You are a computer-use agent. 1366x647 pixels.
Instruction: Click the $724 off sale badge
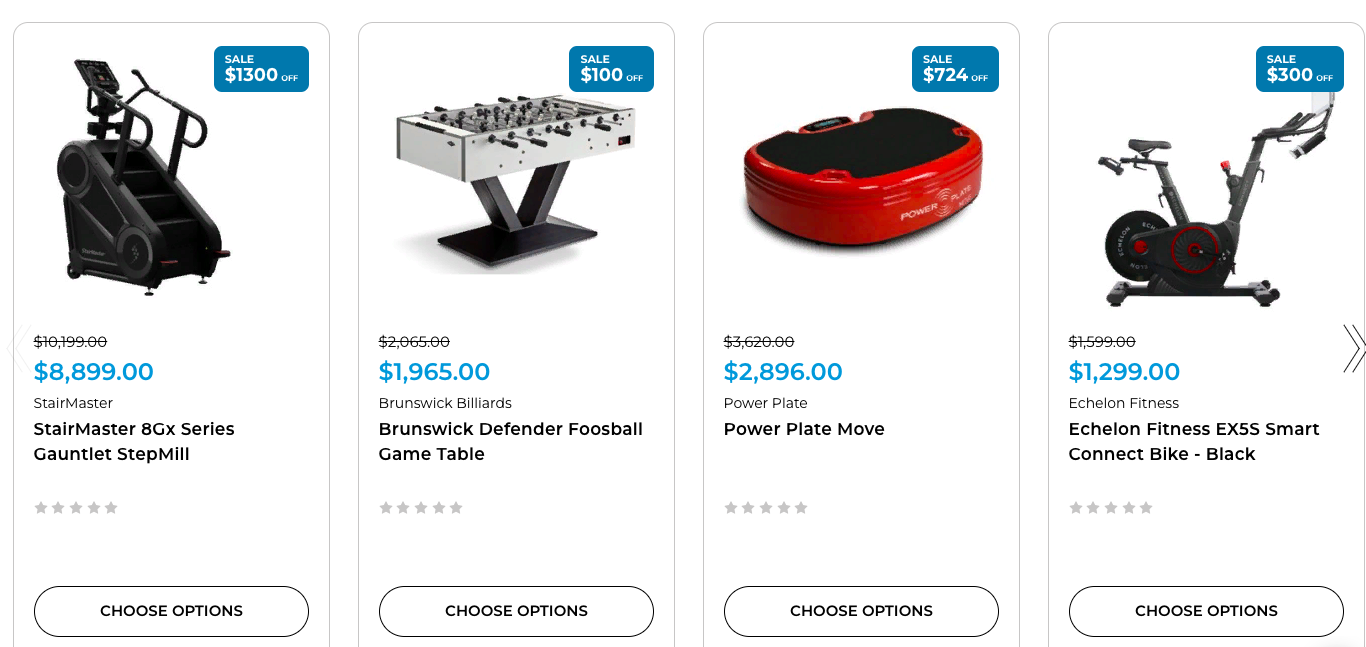tap(955, 69)
